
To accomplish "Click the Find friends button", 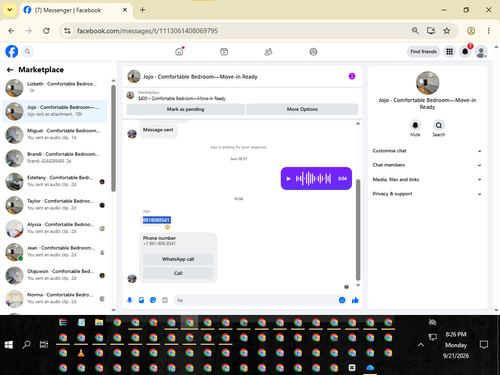I will tap(423, 52).
